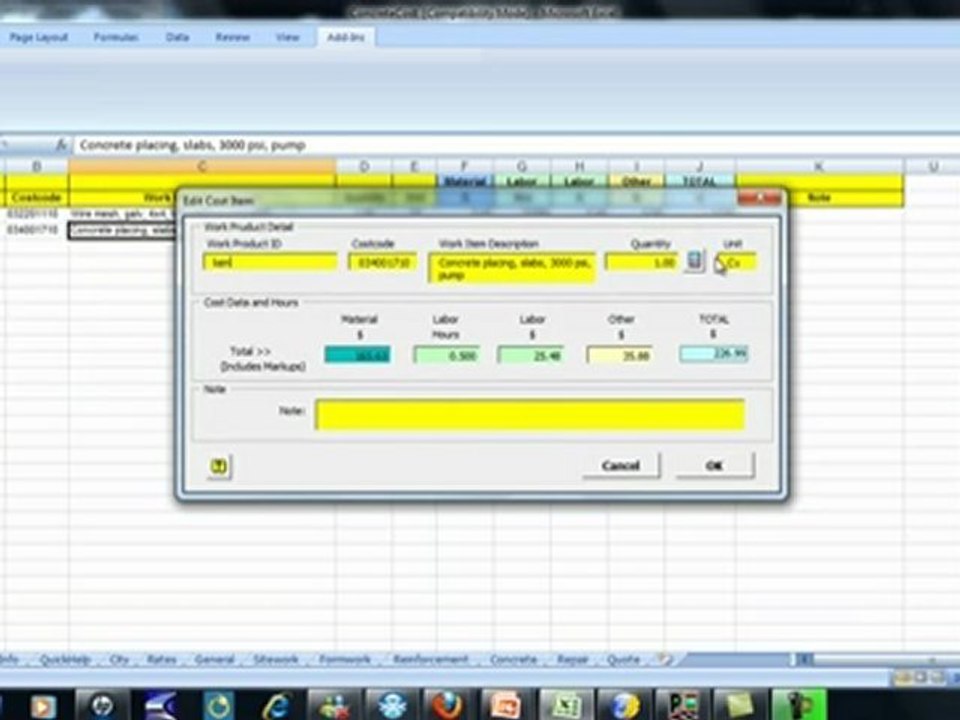Click the insert function fx icon
This screenshot has width=960, height=720.
(x=61, y=145)
